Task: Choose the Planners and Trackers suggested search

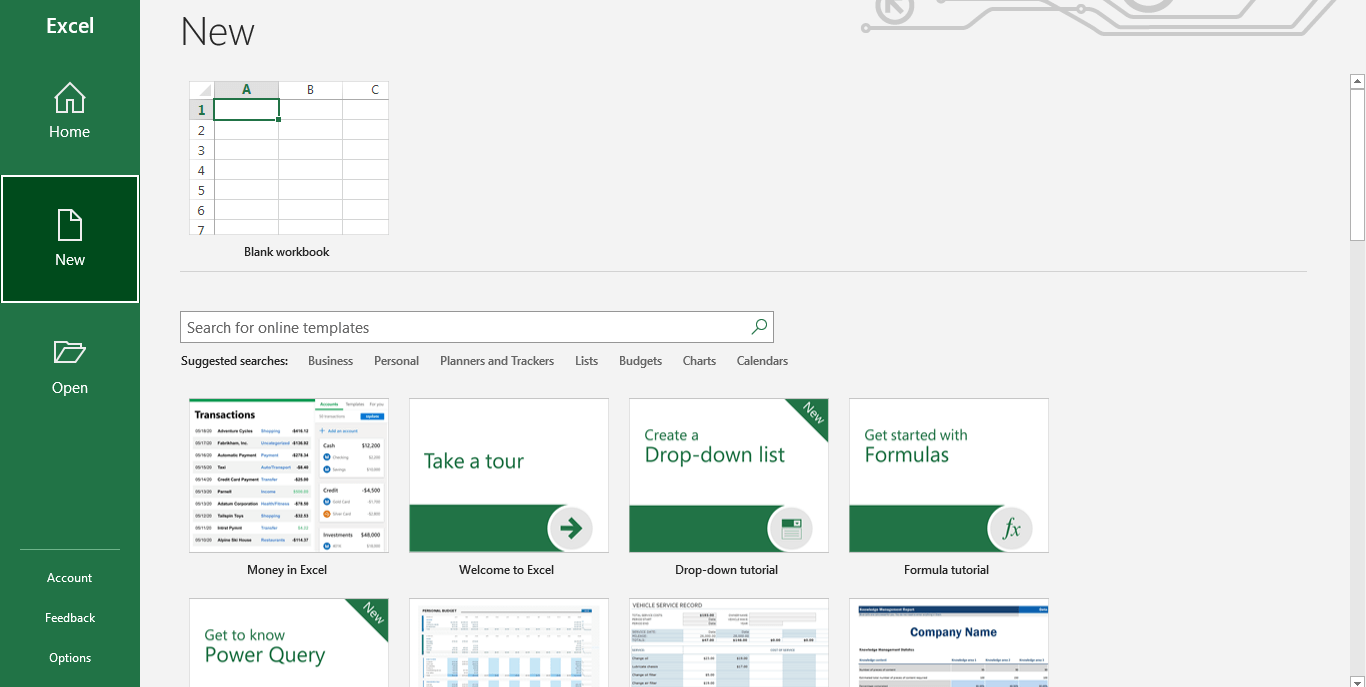Action: coord(497,361)
